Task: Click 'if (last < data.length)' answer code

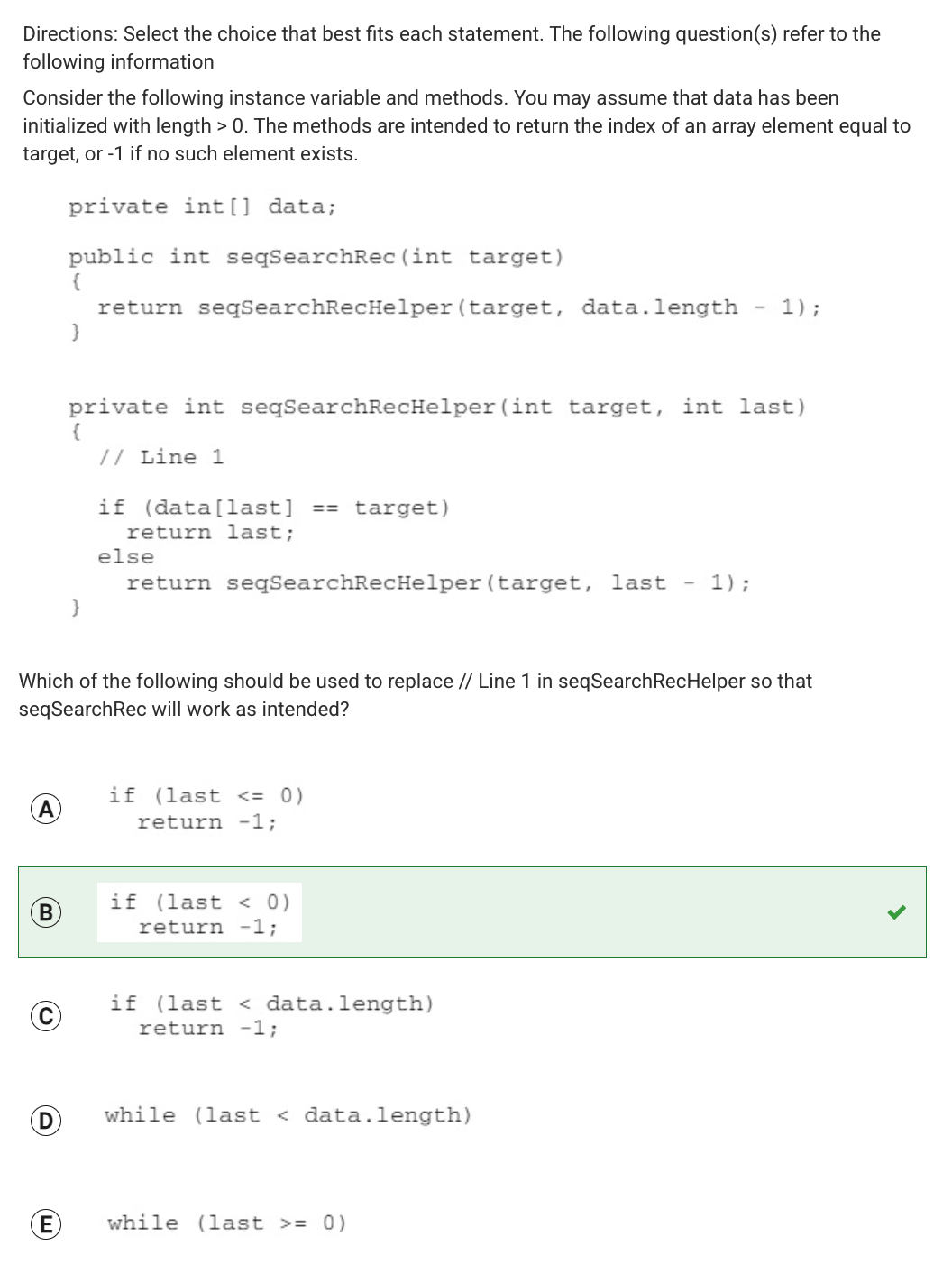Action: click(271, 1016)
